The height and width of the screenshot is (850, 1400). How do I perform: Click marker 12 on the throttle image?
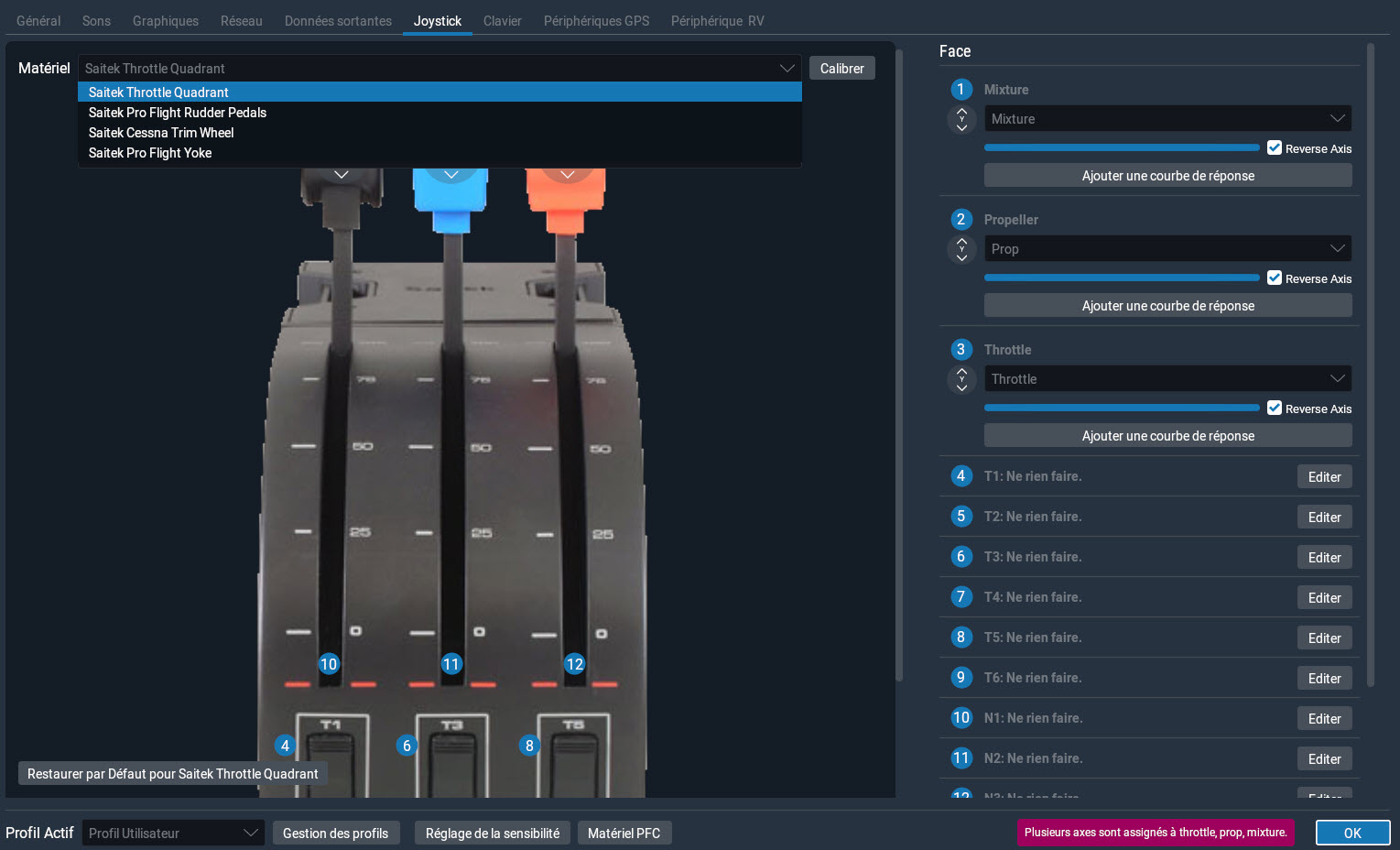pos(574,664)
